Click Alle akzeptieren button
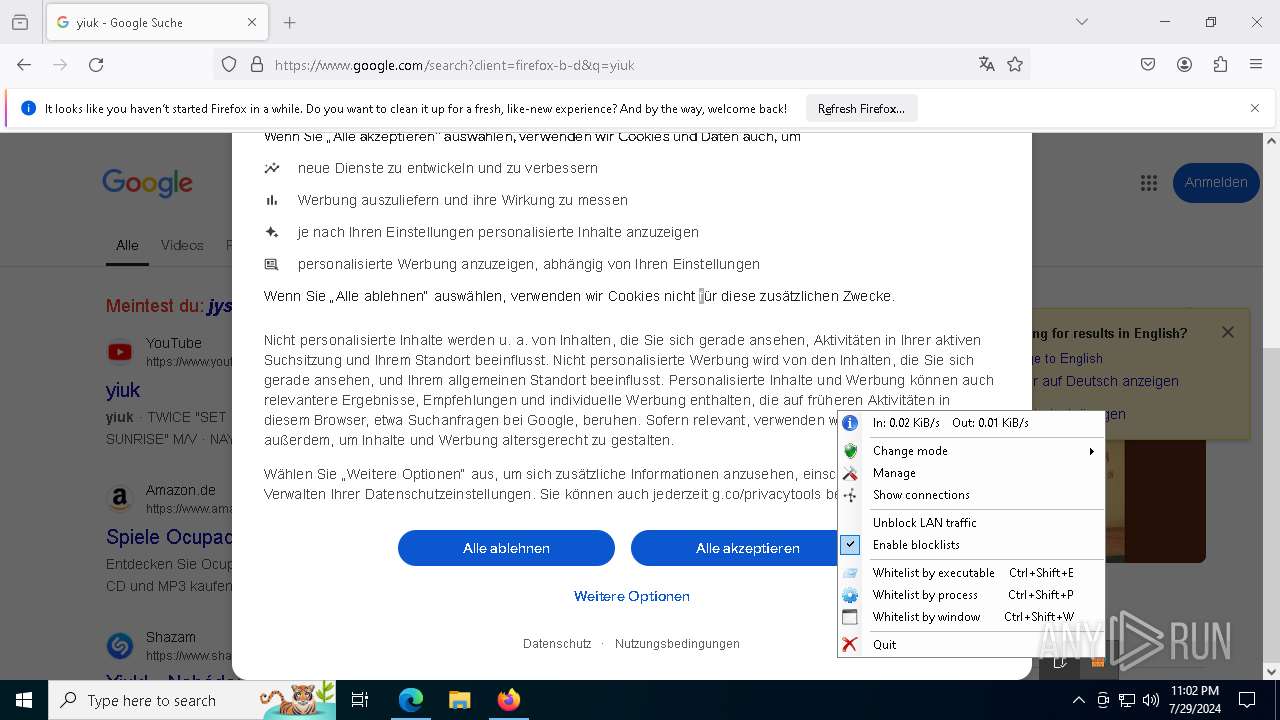The width and height of the screenshot is (1280, 720). tap(748, 548)
